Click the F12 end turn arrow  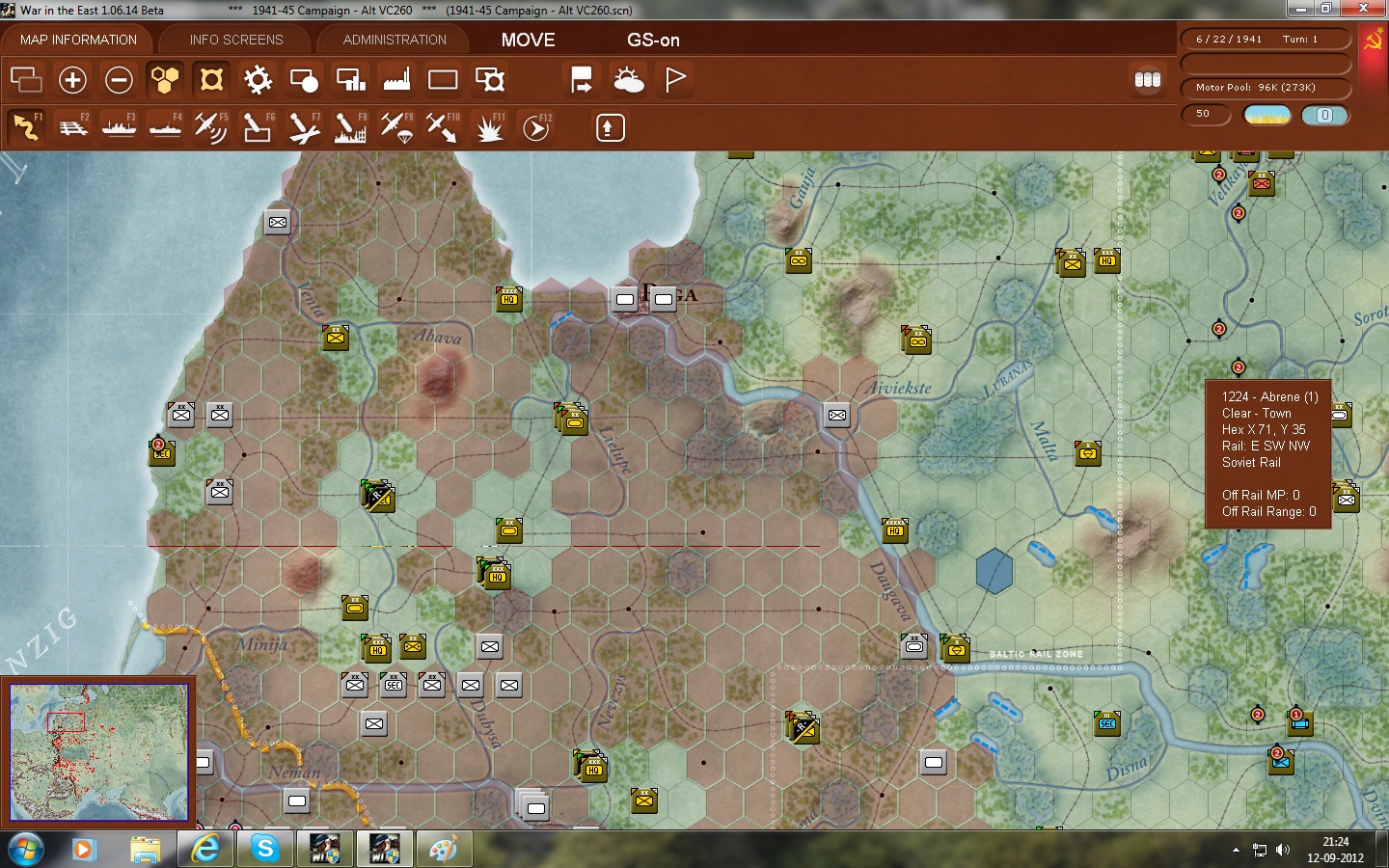[536, 127]
